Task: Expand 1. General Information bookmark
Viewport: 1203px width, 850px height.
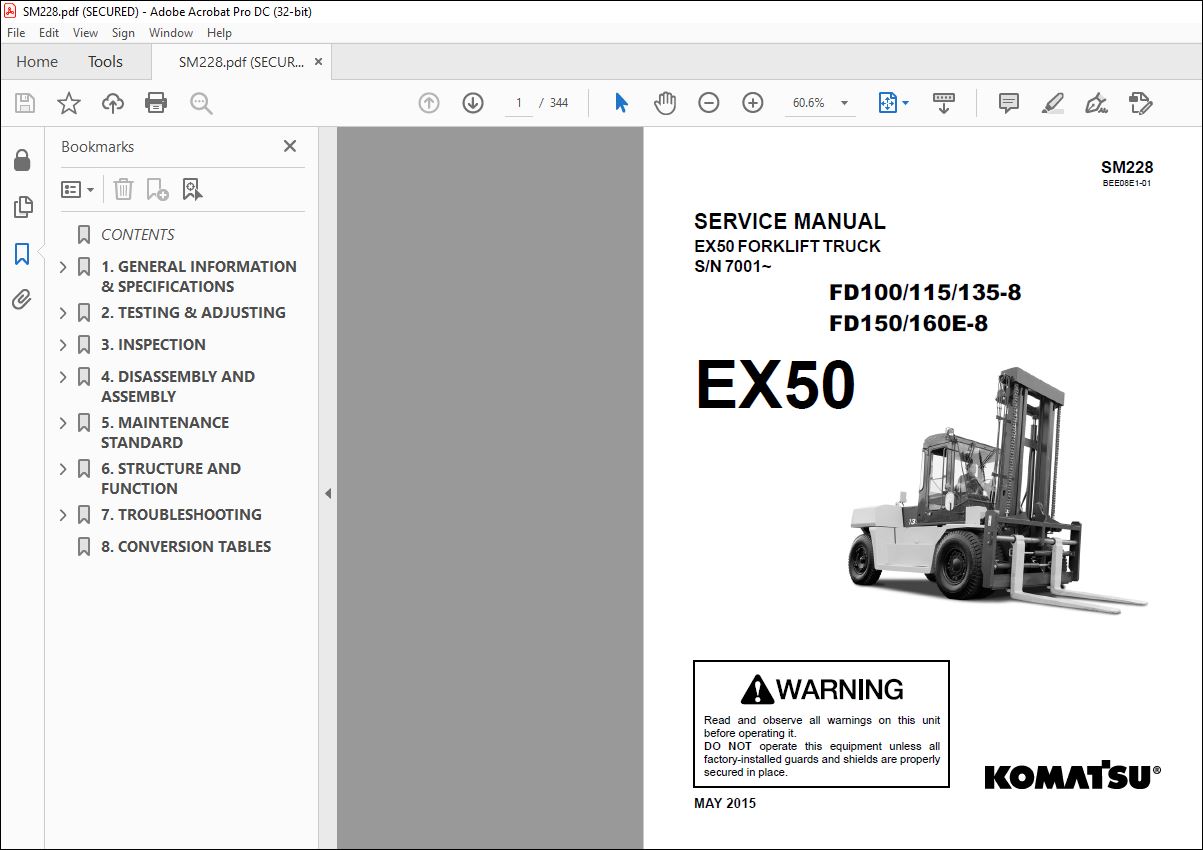Action: pos(63,267)
